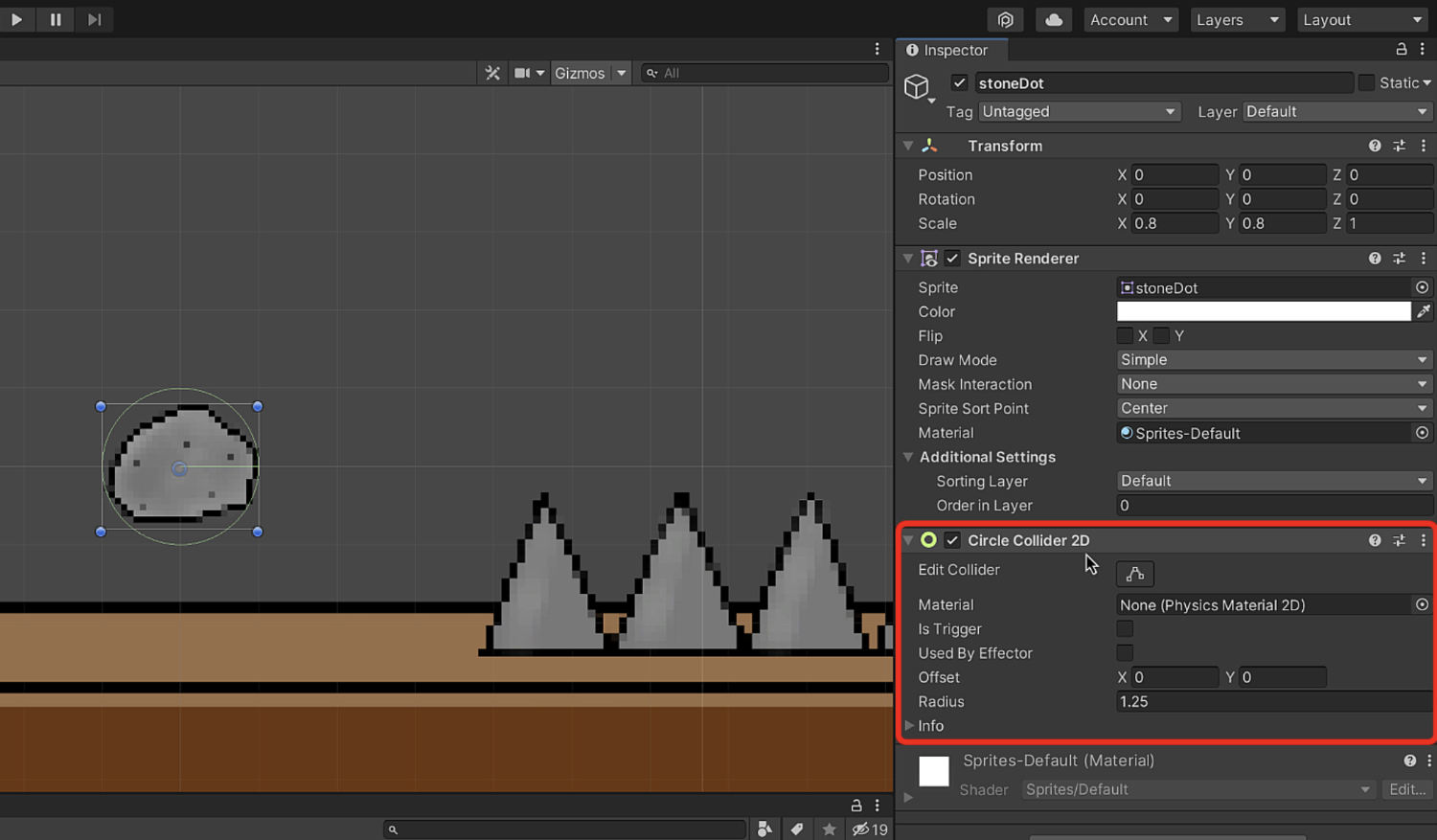Image resolution: width=1437 pixels, height=840 pixels.
Task: Pause the game with the pause button
Action: point(56,19)
